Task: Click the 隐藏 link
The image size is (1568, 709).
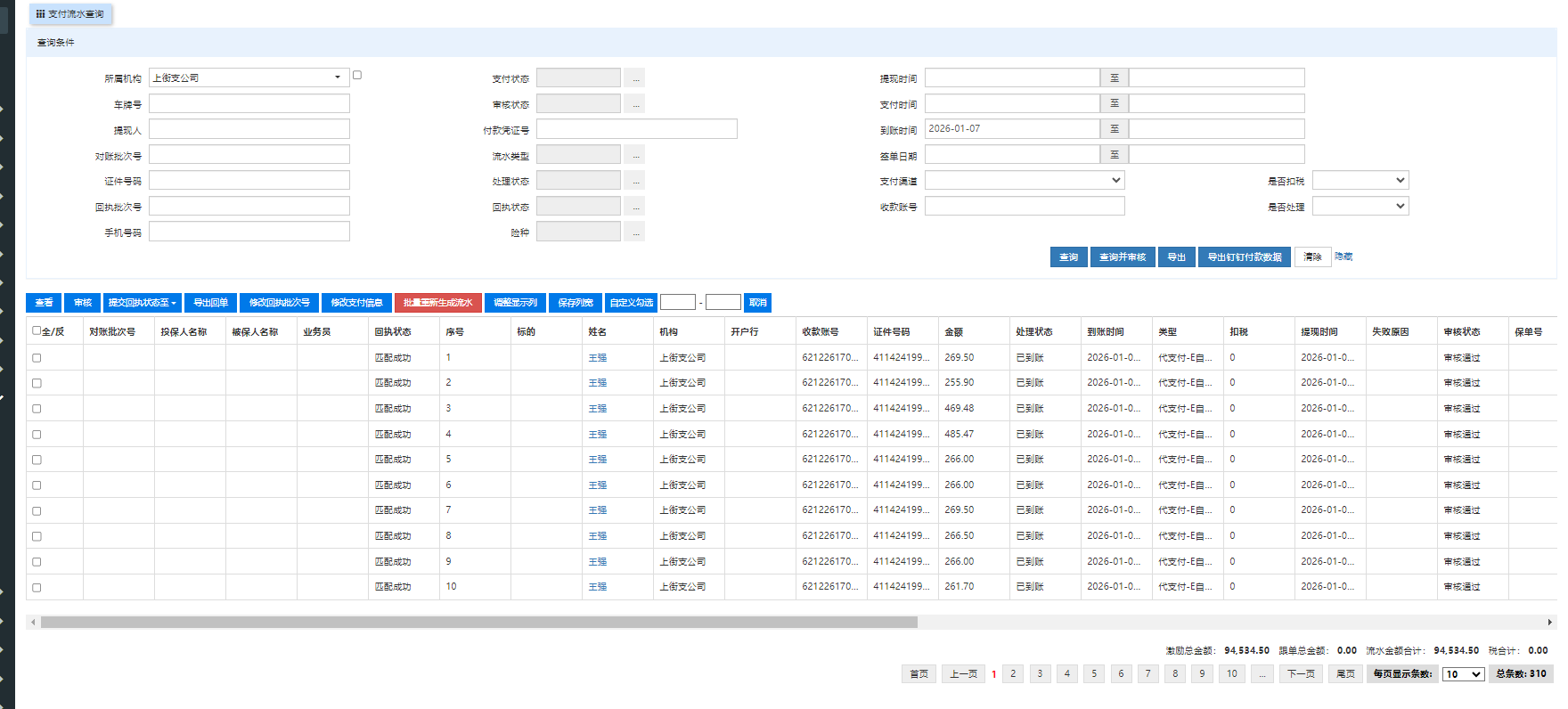Action: click(1343, 257)
